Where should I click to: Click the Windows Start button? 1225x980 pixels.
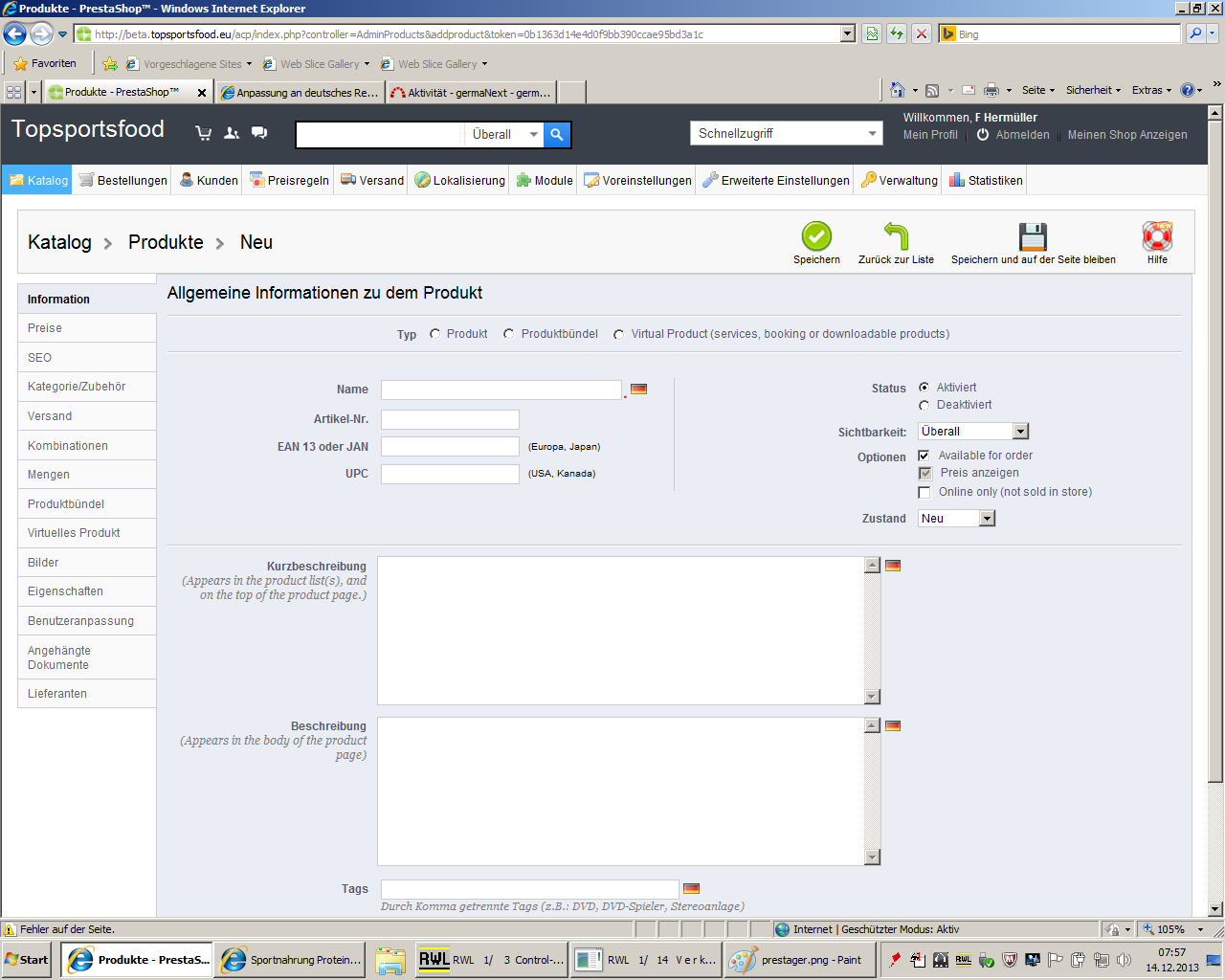click(28, 960)
